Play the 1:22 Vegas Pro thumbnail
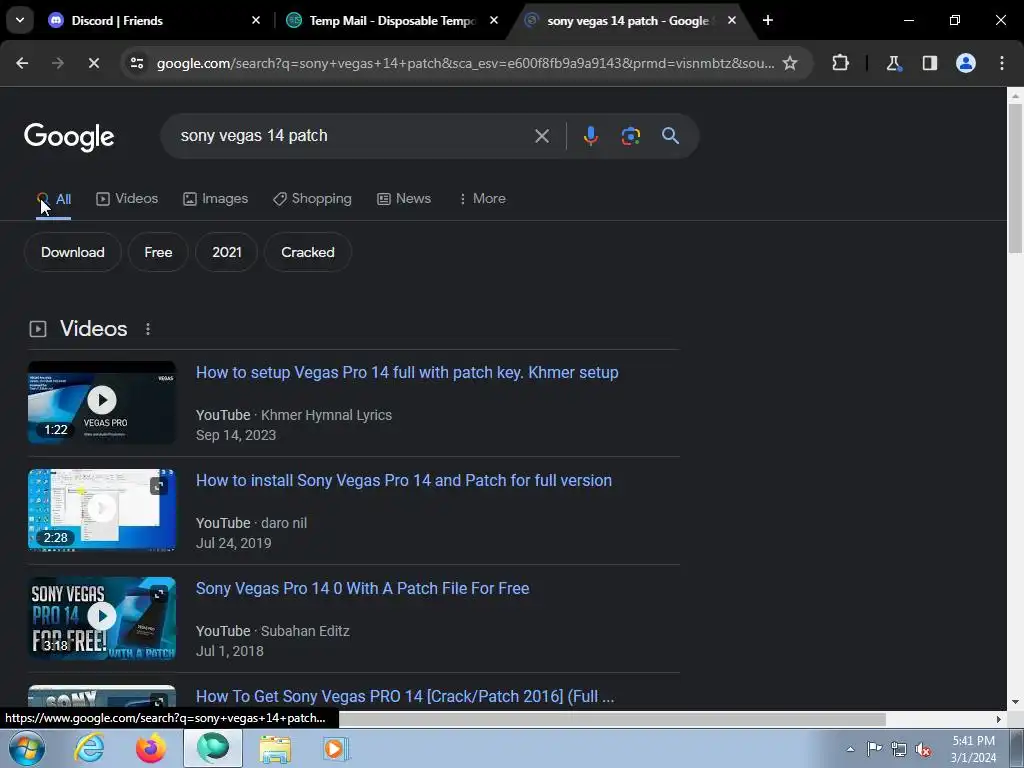This screenshot has width=1024, height=768. pyautogui.click(x=102, y=402)
